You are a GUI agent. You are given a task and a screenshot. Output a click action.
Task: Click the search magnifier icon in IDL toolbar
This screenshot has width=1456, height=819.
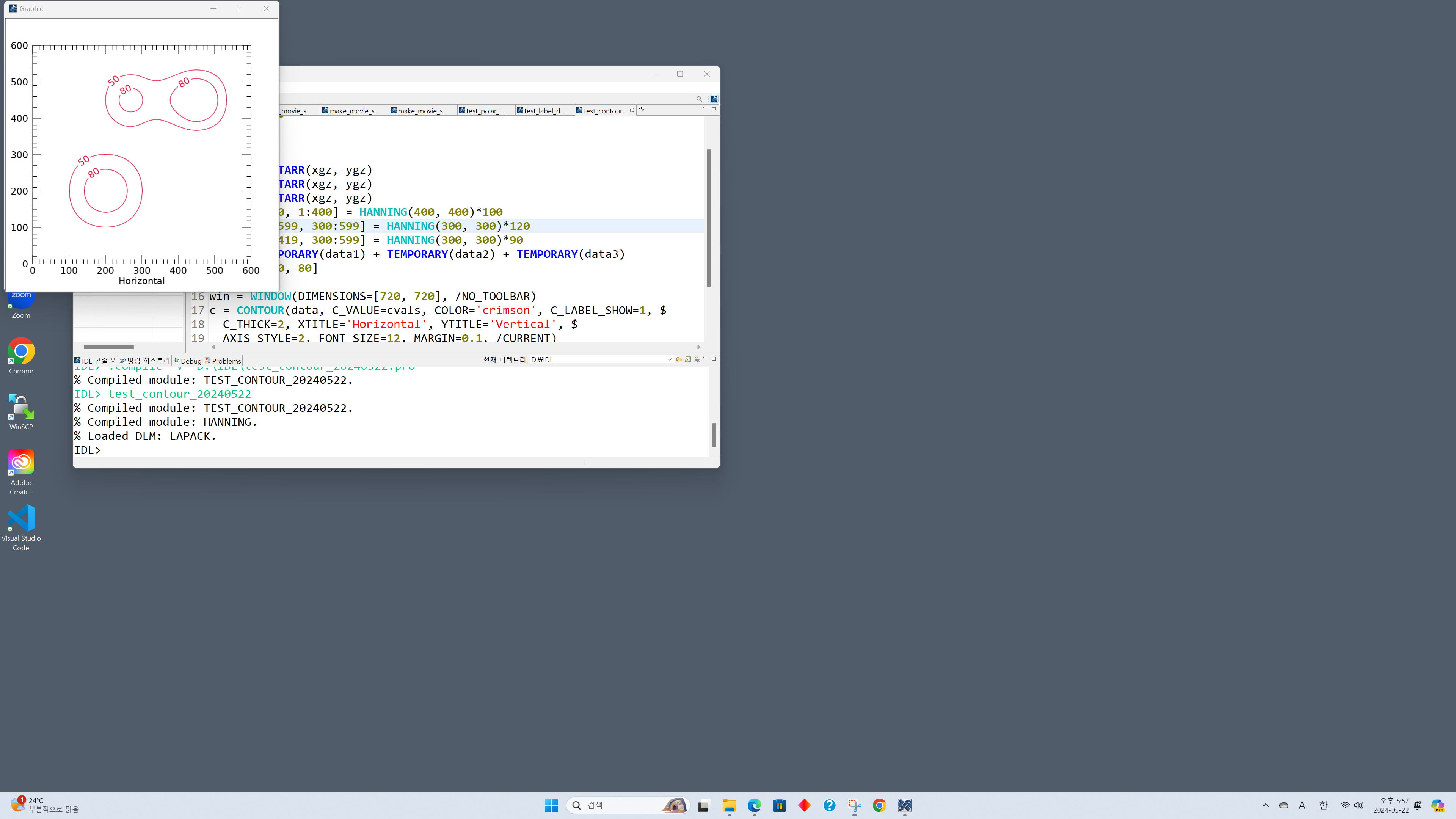[x=699, y=99]
